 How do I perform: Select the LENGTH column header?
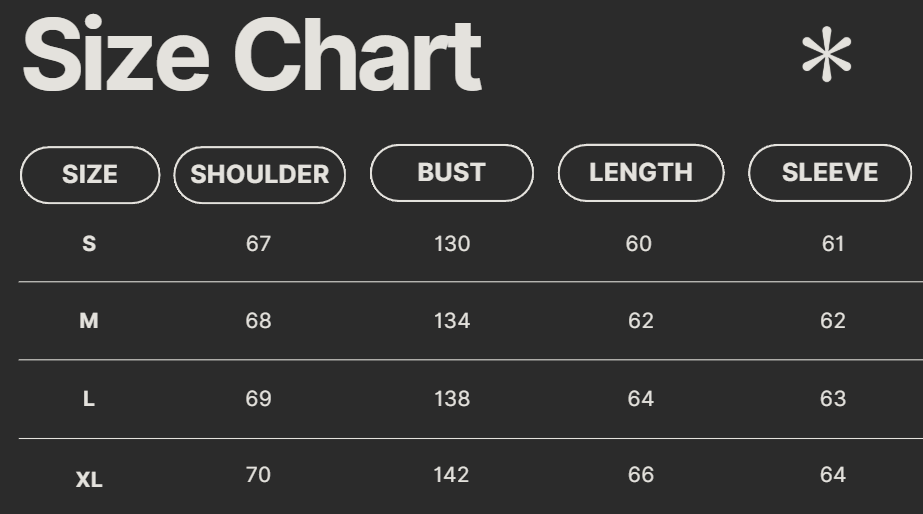[641, 172]
